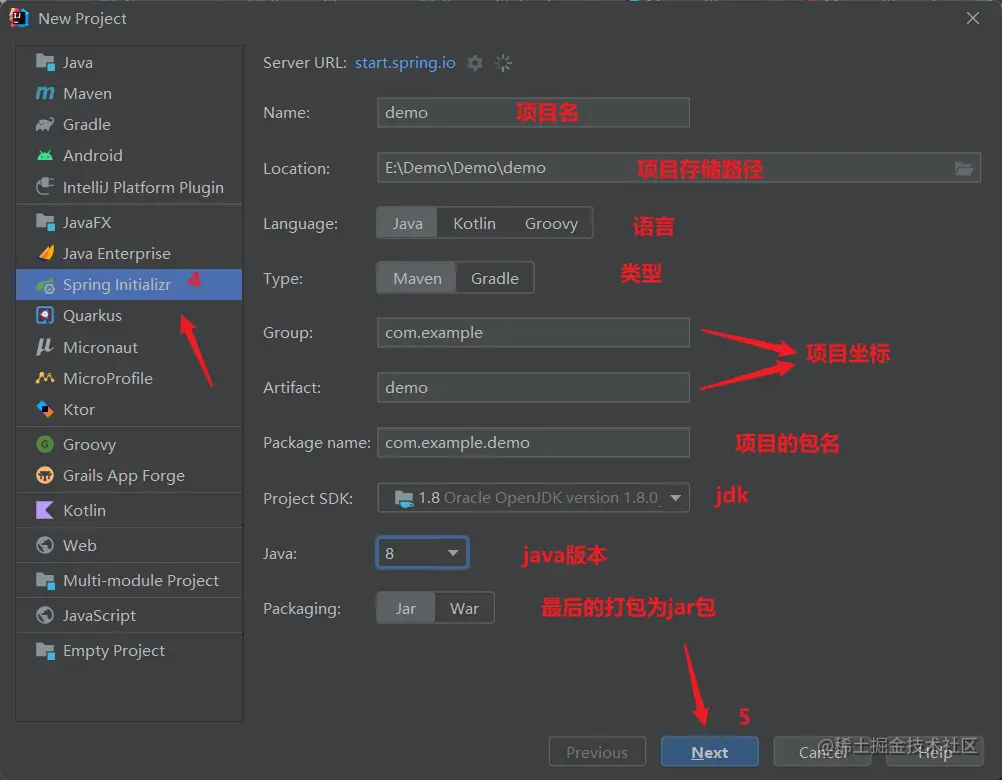Click the Spring Initializr leaf icon
The image size is (1002, 780).
coord(45,285)
